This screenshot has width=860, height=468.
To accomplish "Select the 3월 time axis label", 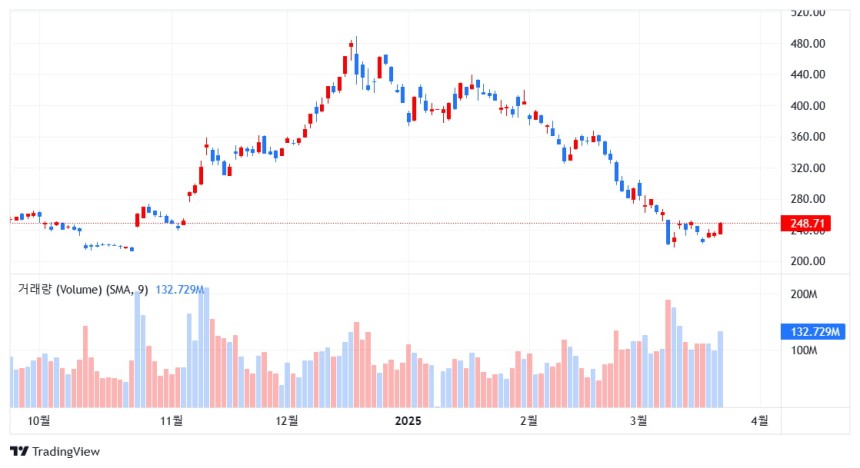I will pyautogui.click(x=638, y=421).
